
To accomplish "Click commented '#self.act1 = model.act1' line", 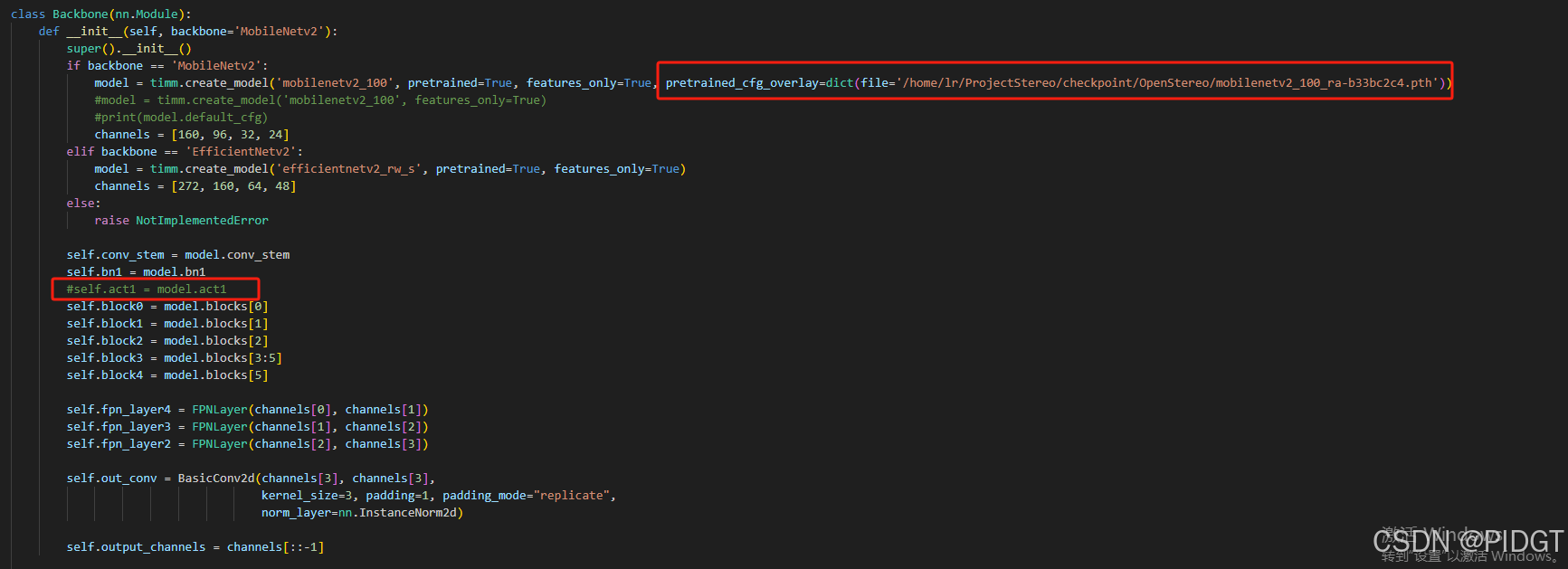I will tap(147, 289).
